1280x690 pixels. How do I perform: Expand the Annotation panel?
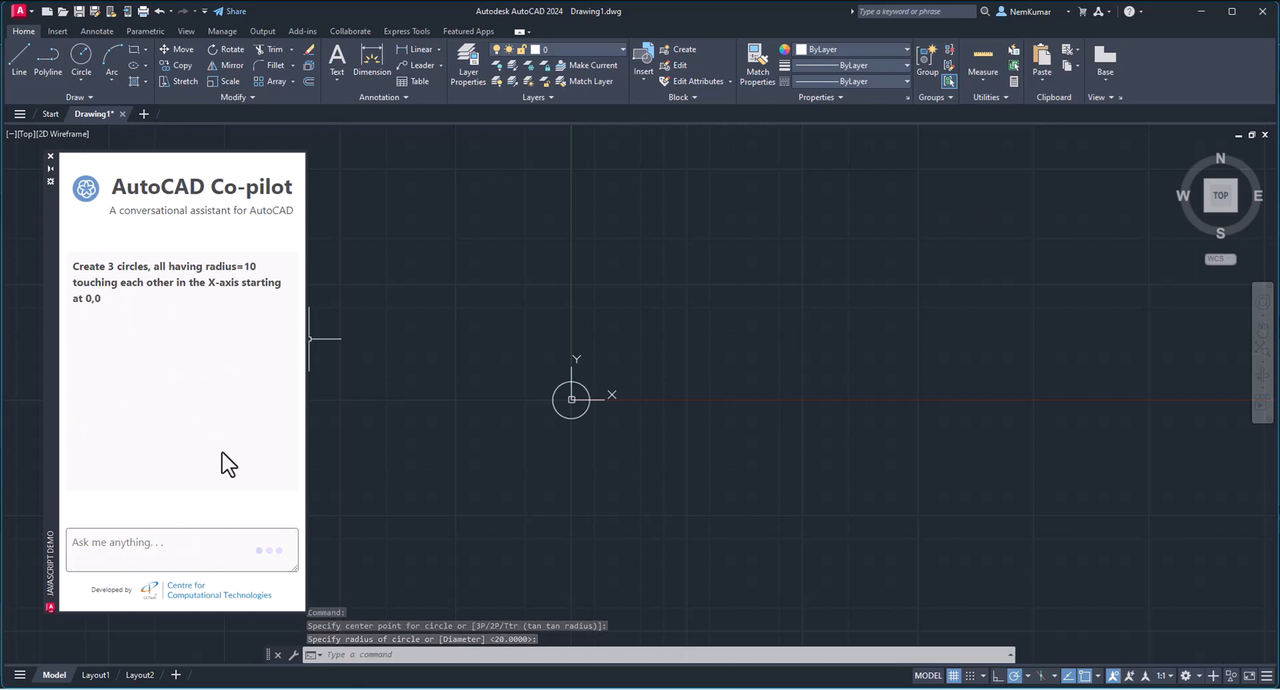[x=384, y=97]
